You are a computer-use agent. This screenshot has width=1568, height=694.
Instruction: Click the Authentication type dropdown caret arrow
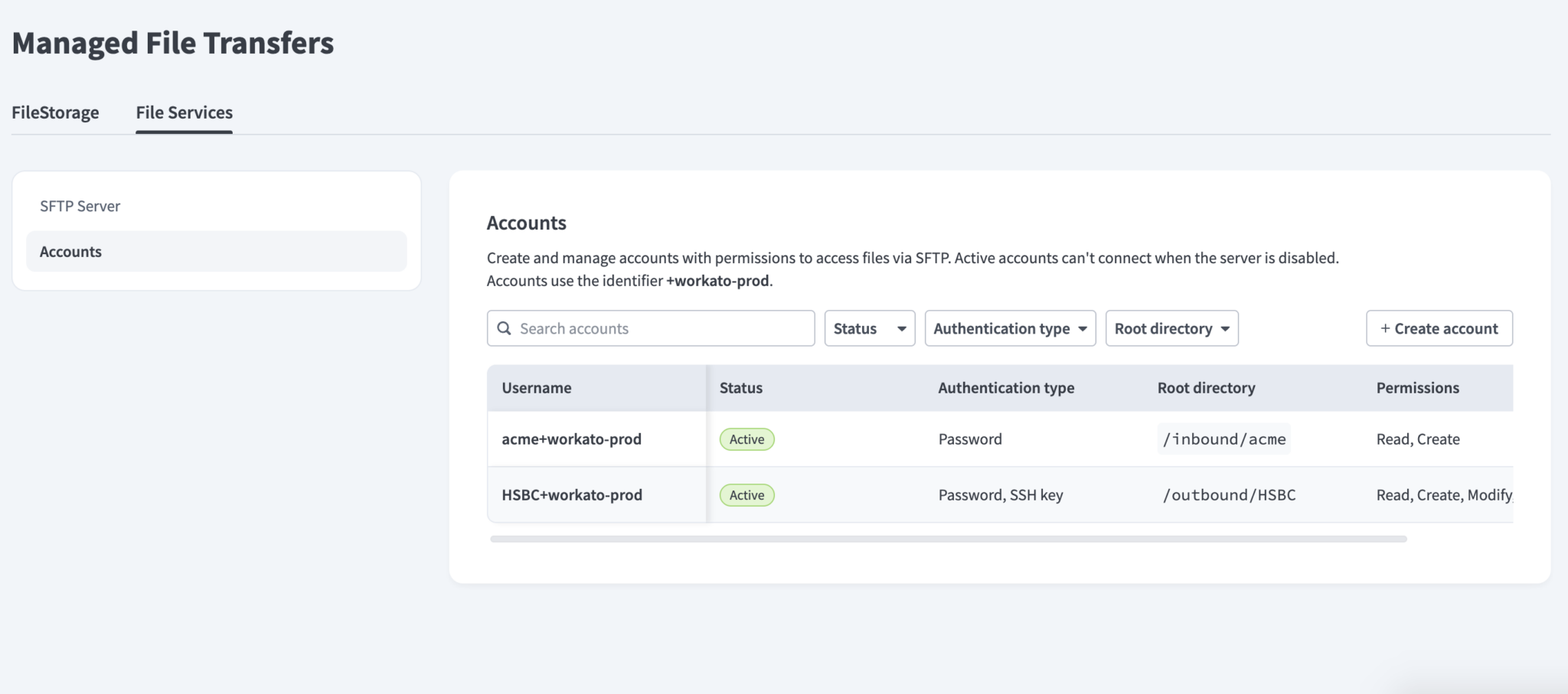[x=1083, y=329]
